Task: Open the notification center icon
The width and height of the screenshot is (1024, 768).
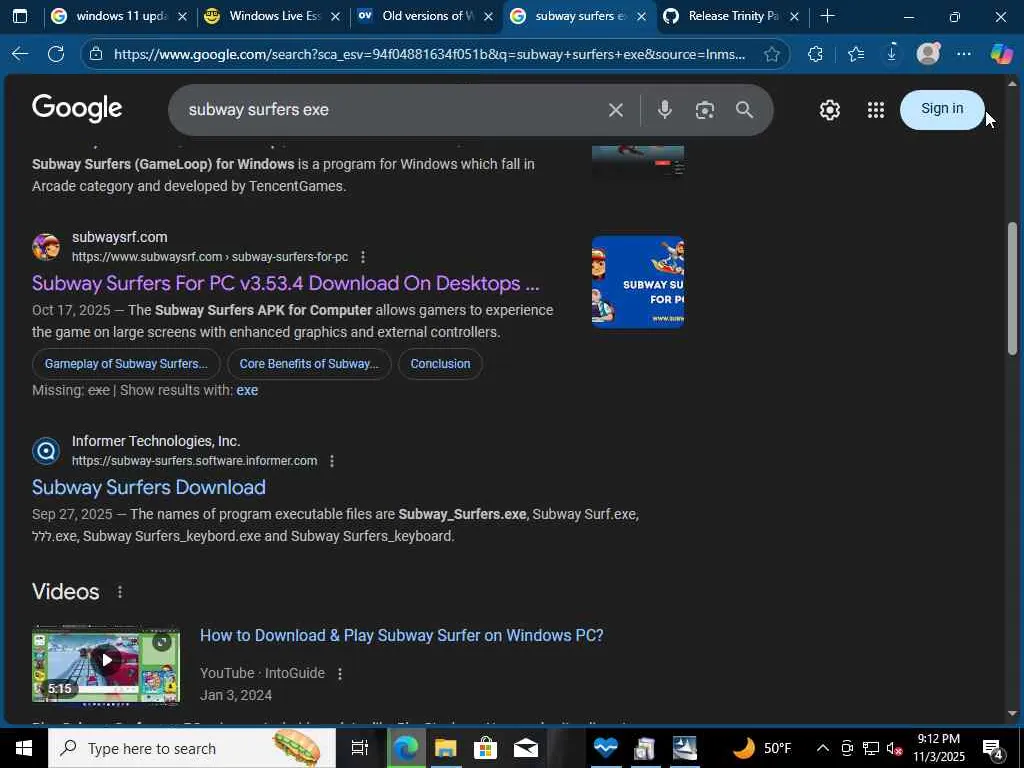Action: tap(993, 748)
